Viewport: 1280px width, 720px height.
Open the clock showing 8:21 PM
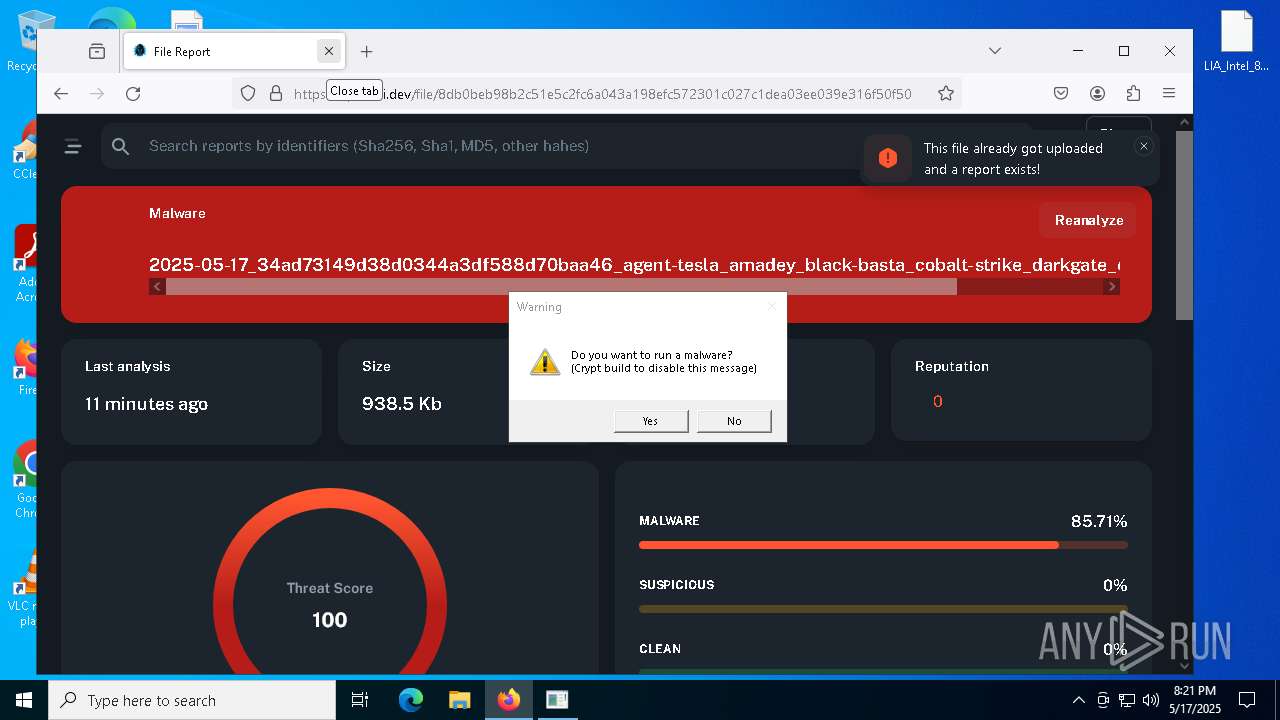pyautogui.click(x=1195, y=700)
